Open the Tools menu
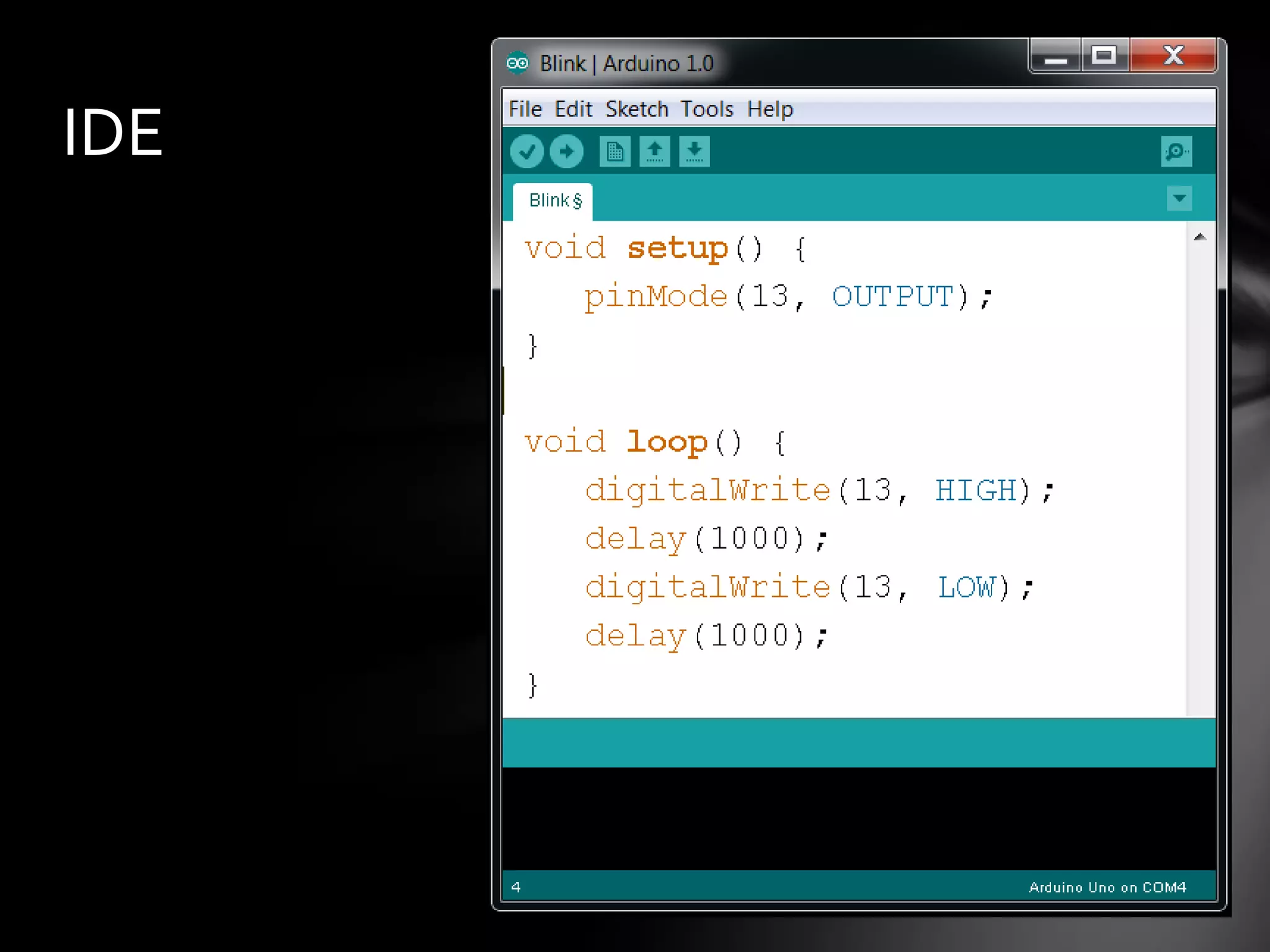The image size is (1270, 952). coord(707,109)
